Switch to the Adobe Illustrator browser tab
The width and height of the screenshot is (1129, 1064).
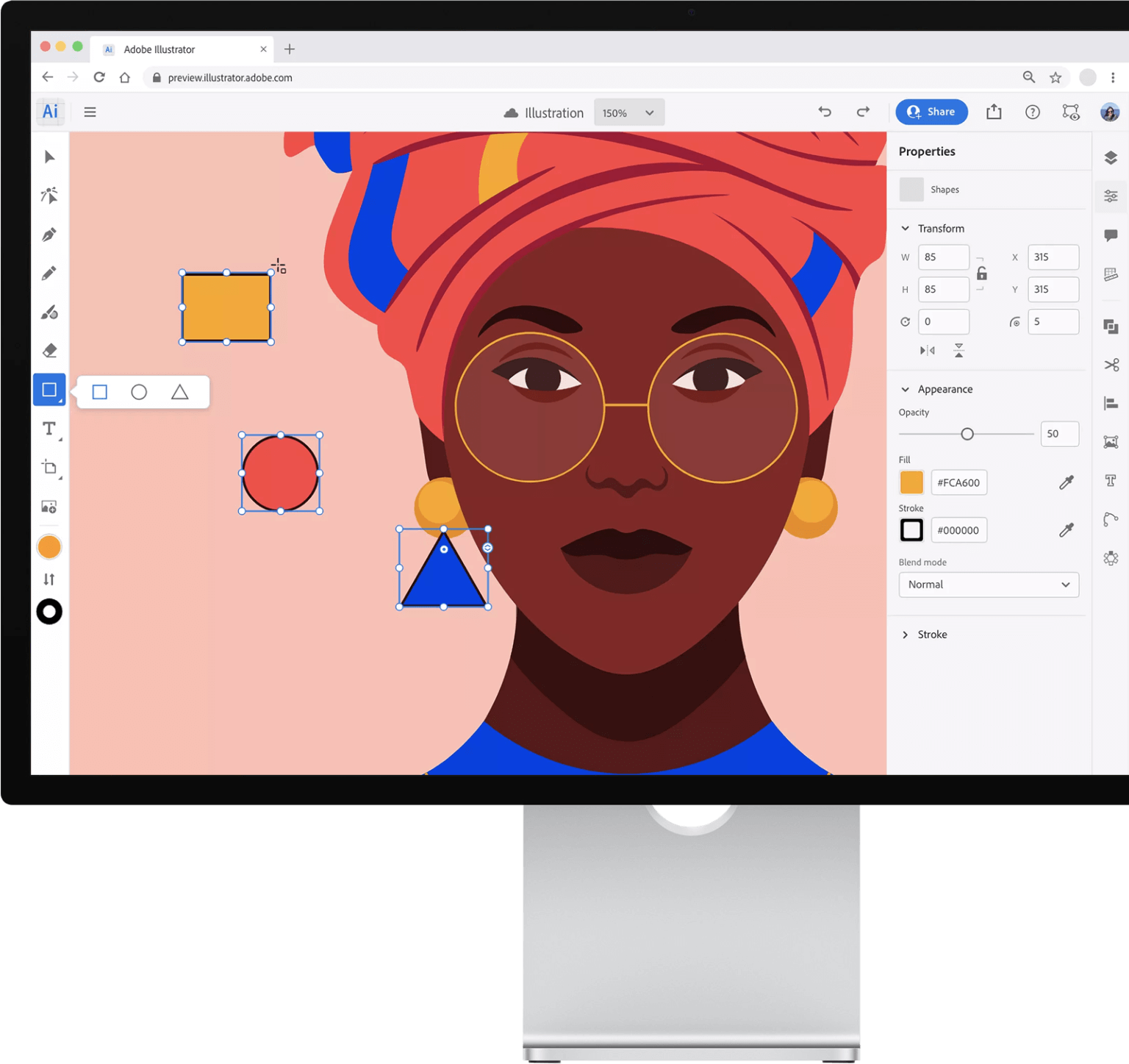(x=182, y=49)
